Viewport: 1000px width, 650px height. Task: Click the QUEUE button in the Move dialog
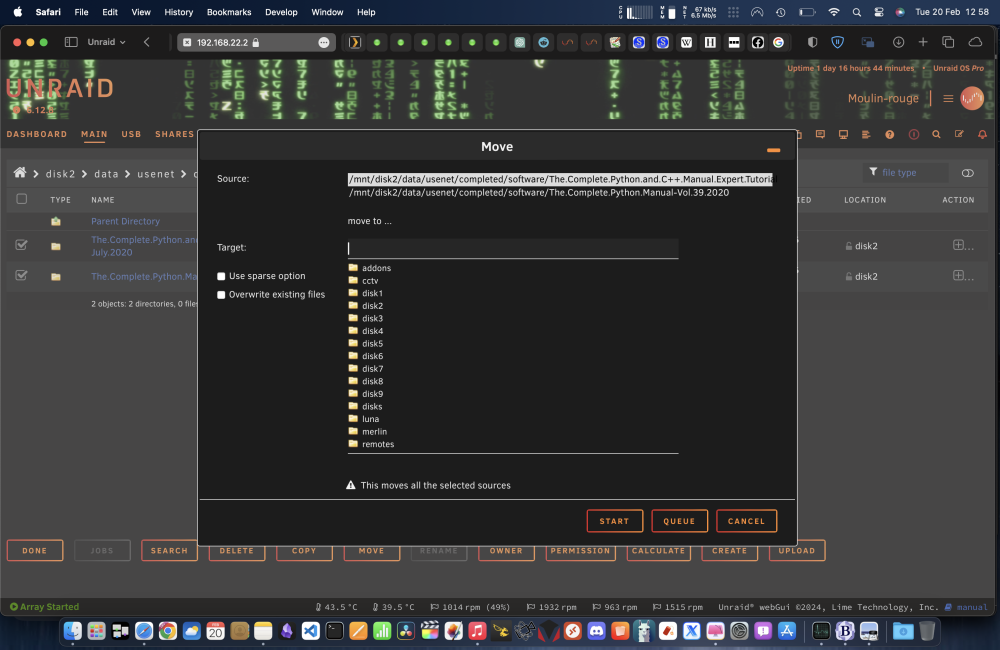(x=679, y=521)
